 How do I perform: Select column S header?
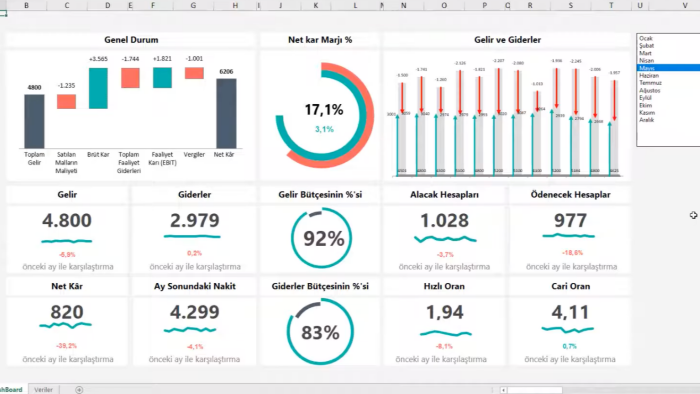coord(571,5)
